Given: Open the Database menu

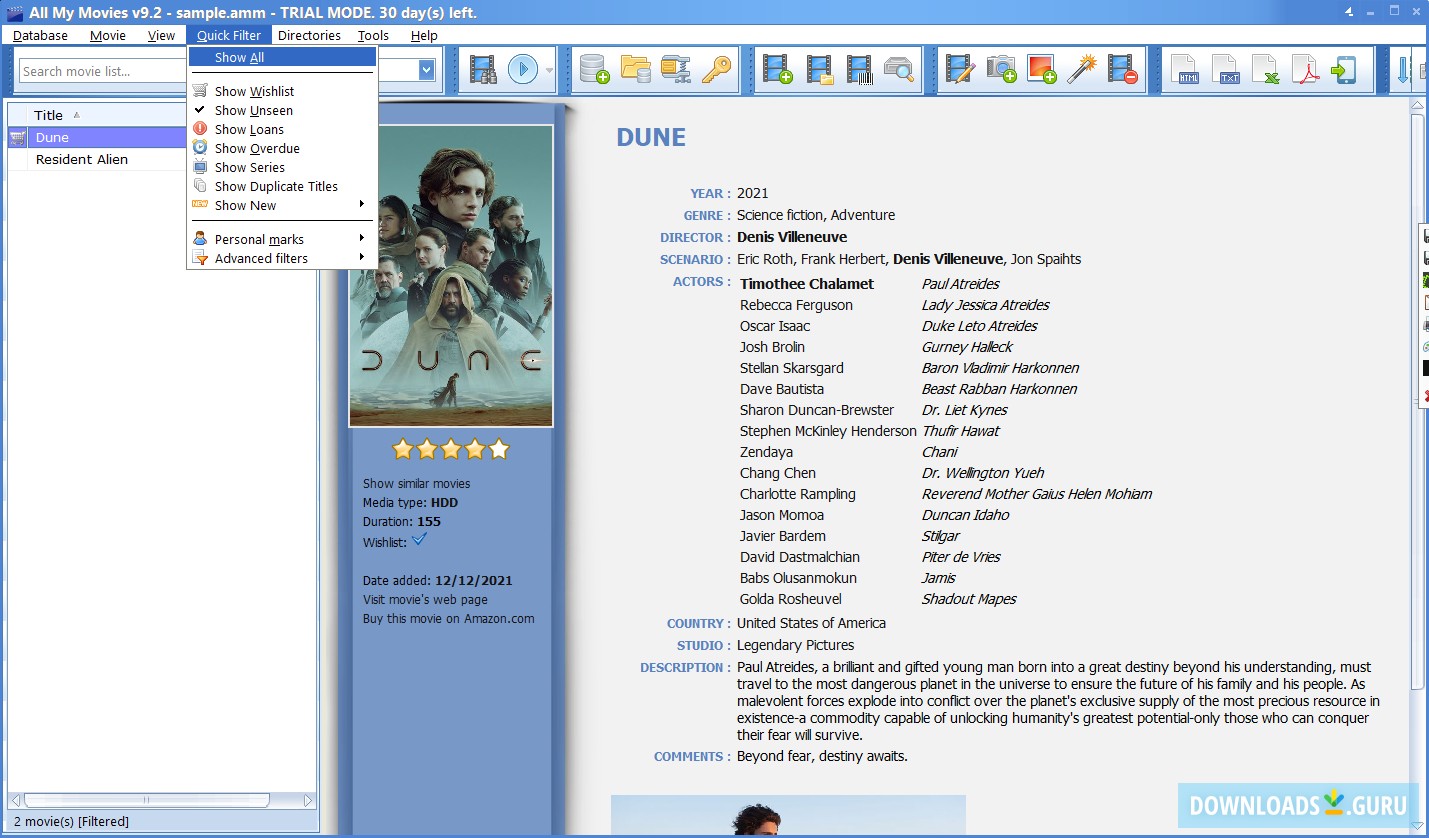Looking at the screenshot, I should (40, 35).
